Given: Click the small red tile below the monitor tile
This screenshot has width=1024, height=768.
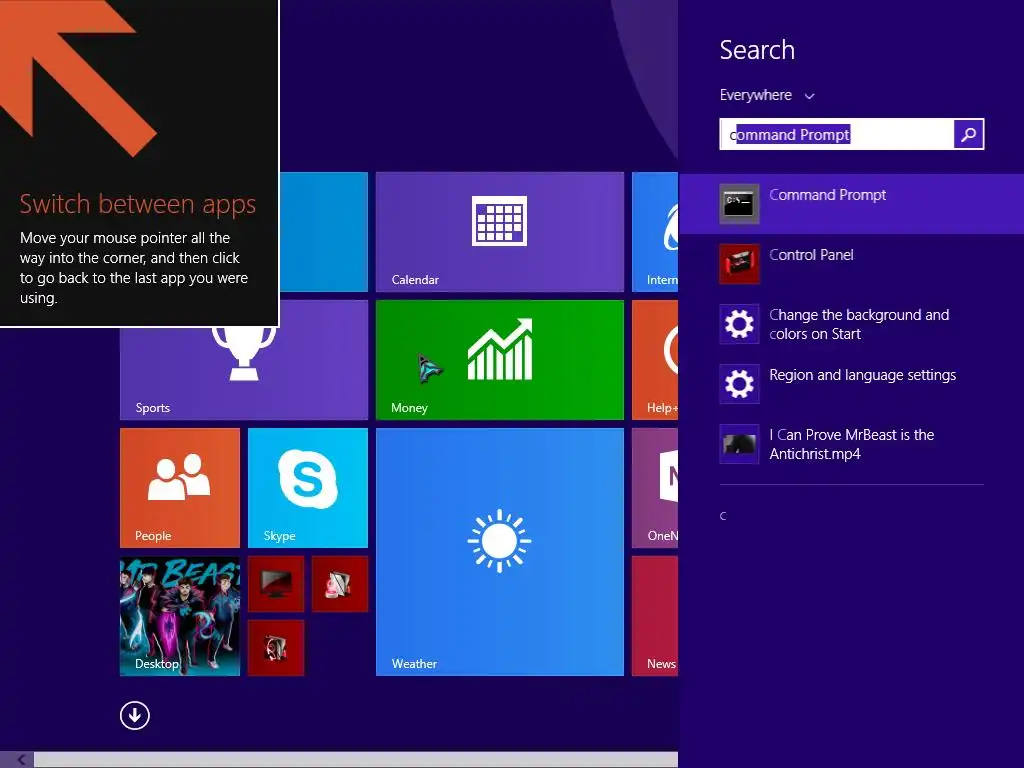Looking at the screenshot, I should coord(276,648).
